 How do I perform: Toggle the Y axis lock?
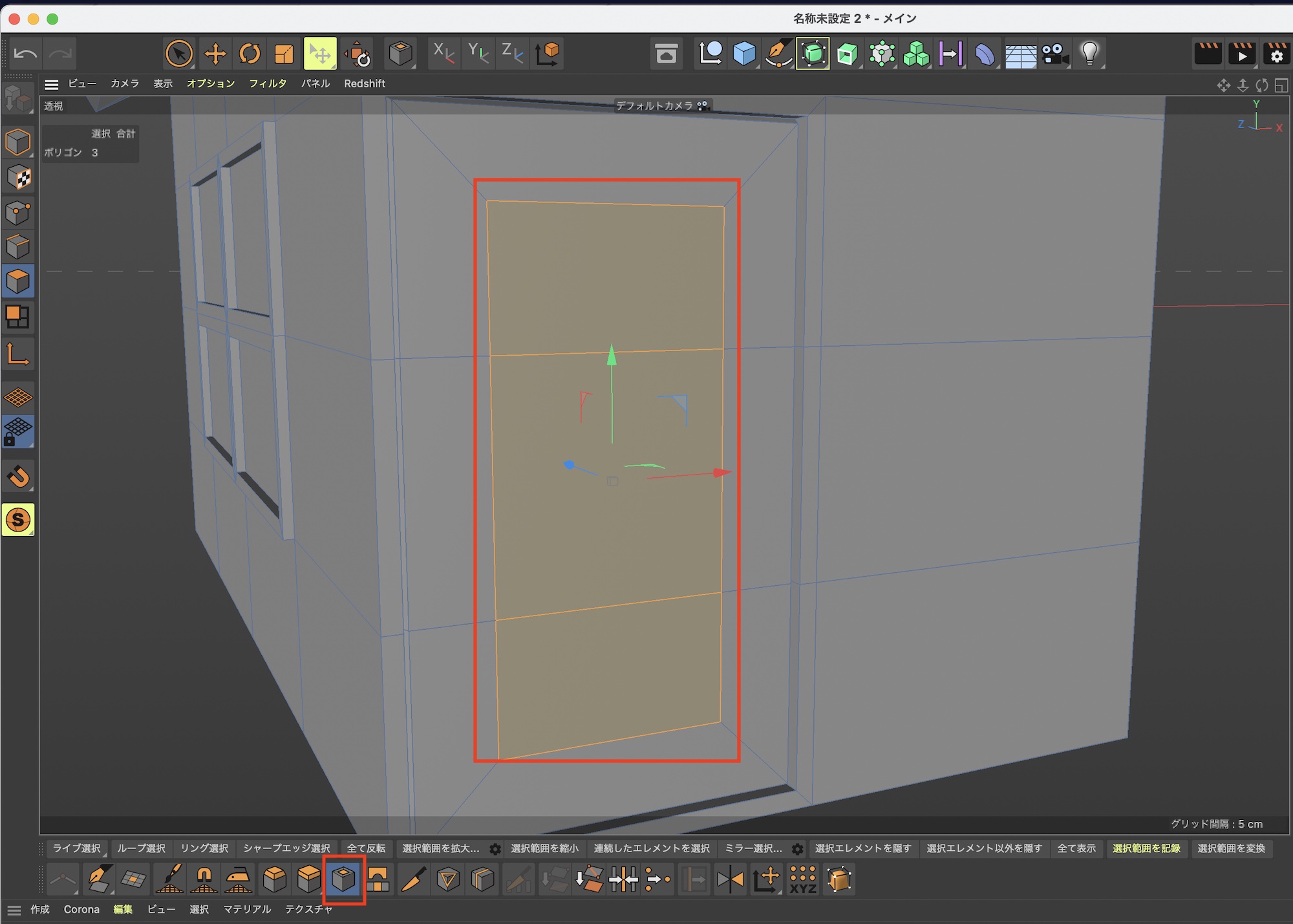pos(478,54)
